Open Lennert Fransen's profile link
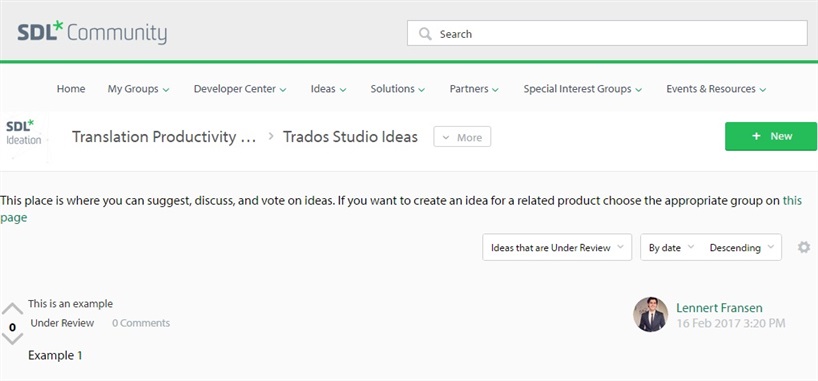 (x=719, y=308)
